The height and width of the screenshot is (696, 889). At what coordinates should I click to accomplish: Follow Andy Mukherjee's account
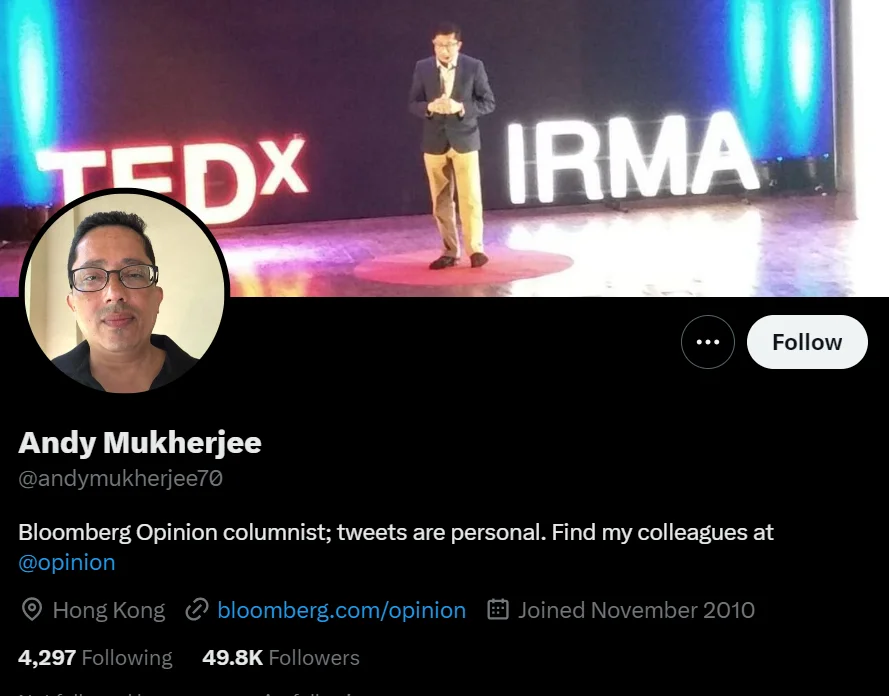[807, 342]
